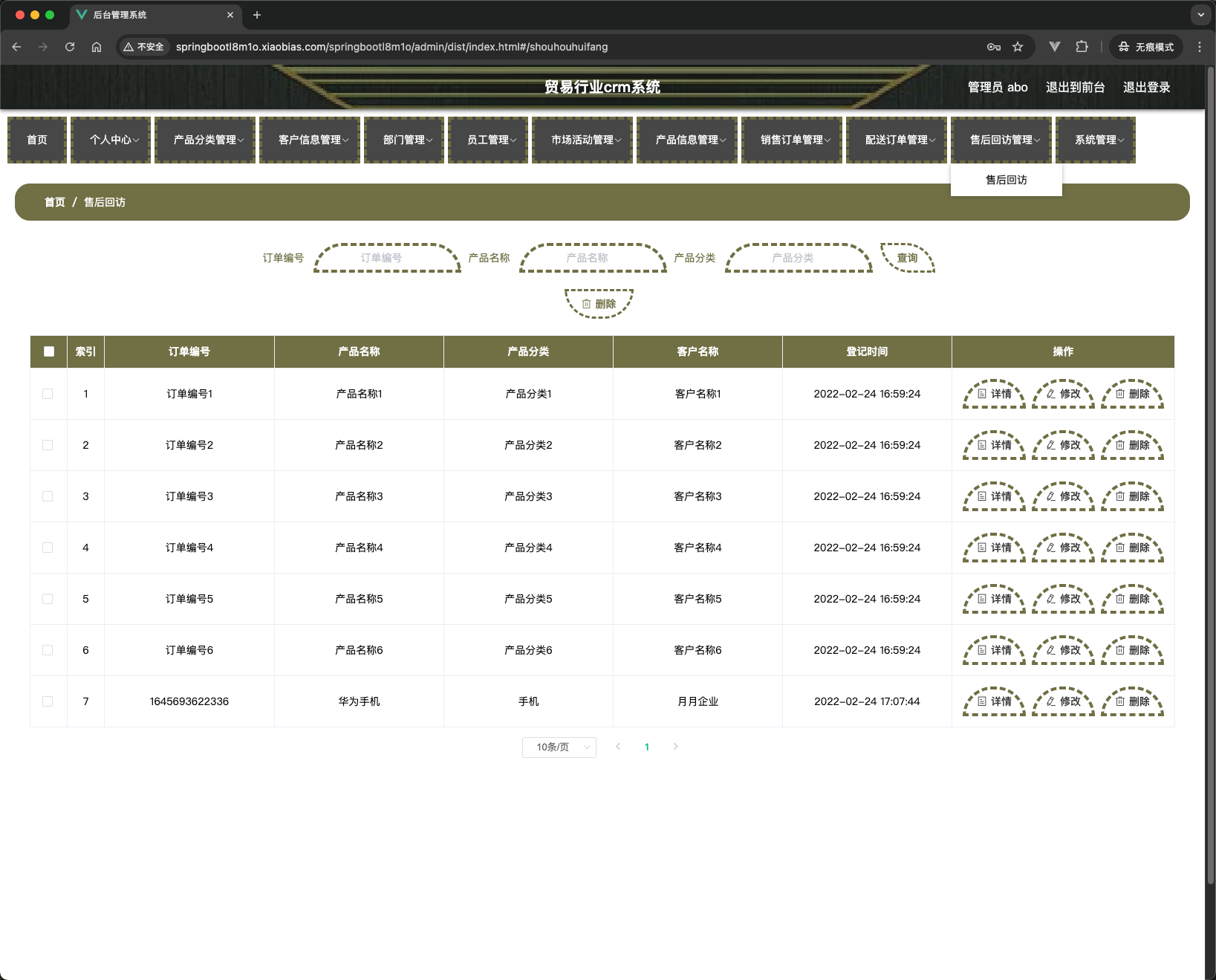Open the 10条/页 page size dropdown

[x=559, y=747]
